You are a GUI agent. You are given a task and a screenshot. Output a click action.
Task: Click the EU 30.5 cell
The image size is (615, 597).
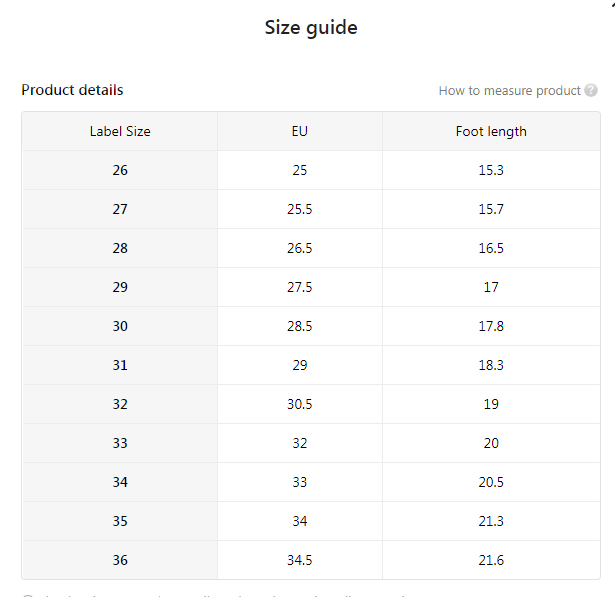300,404
